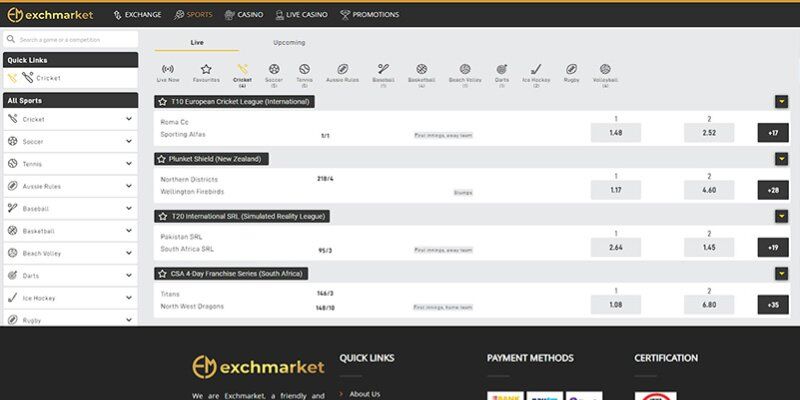Click the Soccer ball icon in the All Sports list
The image size is (800, 400).
pos(13,141)
